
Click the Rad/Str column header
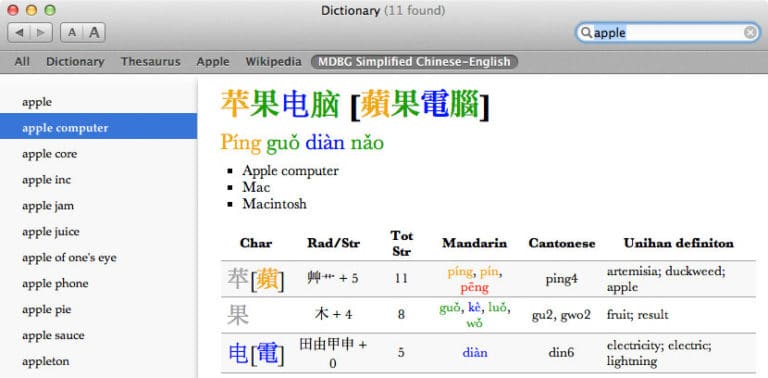click(333, 243)
